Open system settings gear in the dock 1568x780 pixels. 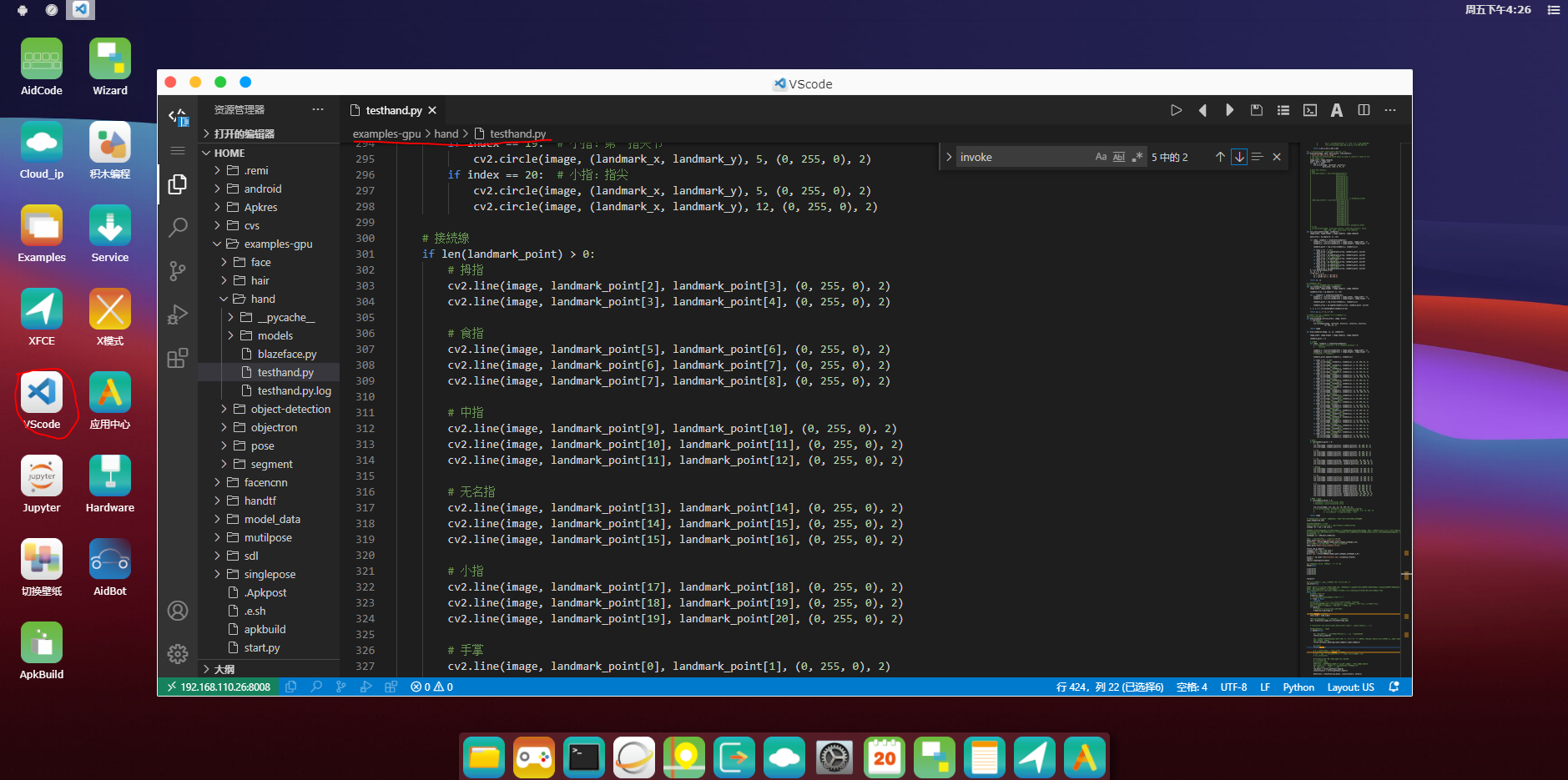834,757
